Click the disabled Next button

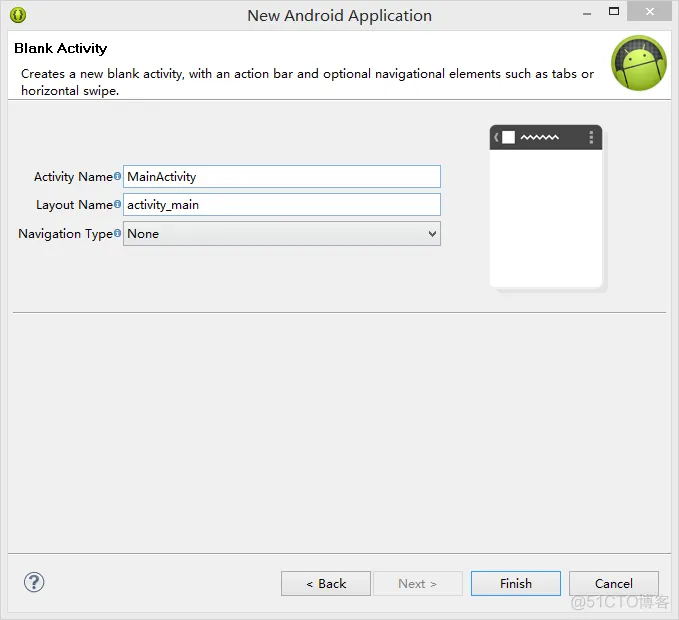[418, 584]
